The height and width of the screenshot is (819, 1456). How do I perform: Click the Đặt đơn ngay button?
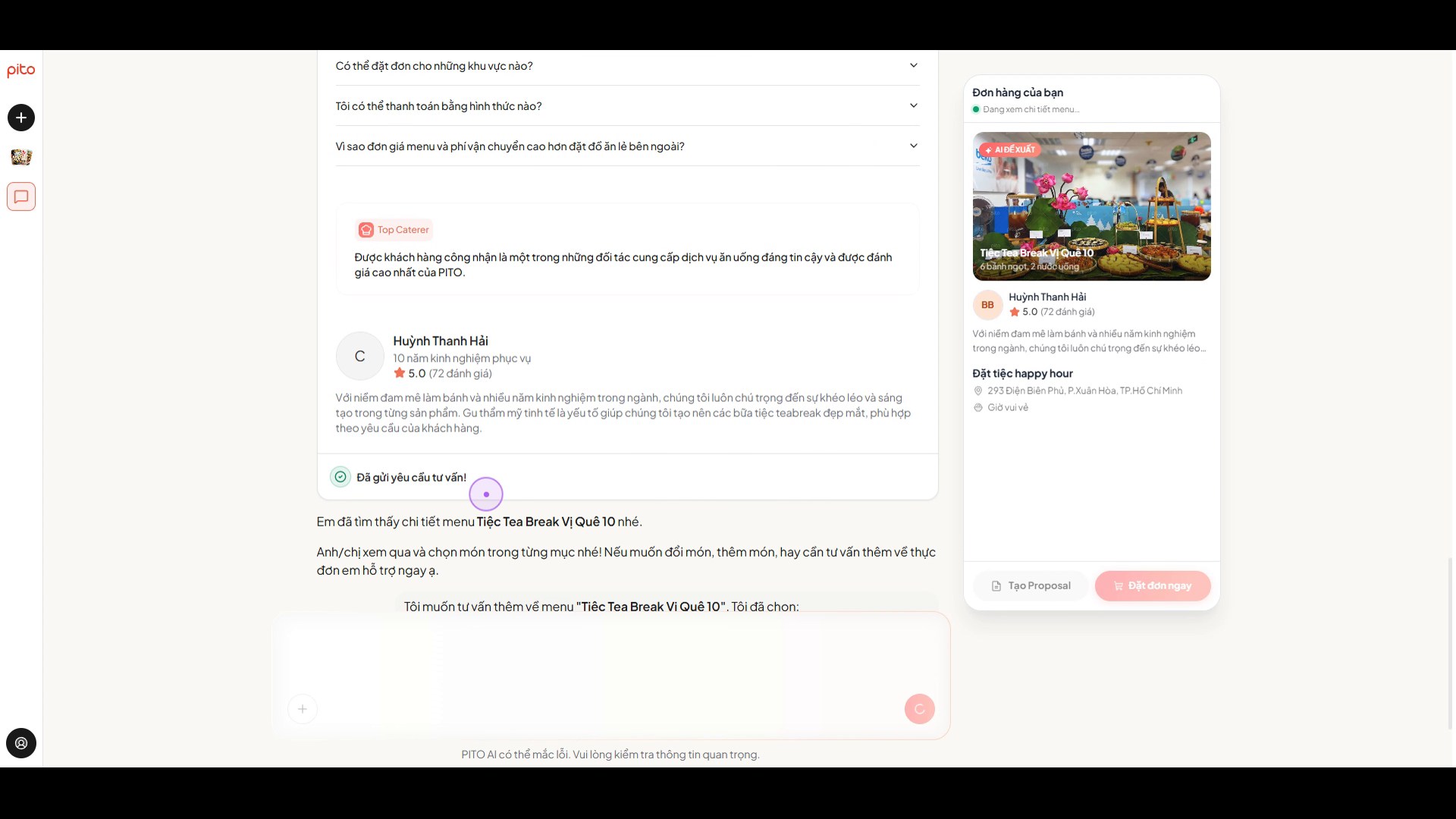(x=1153, y=585)
